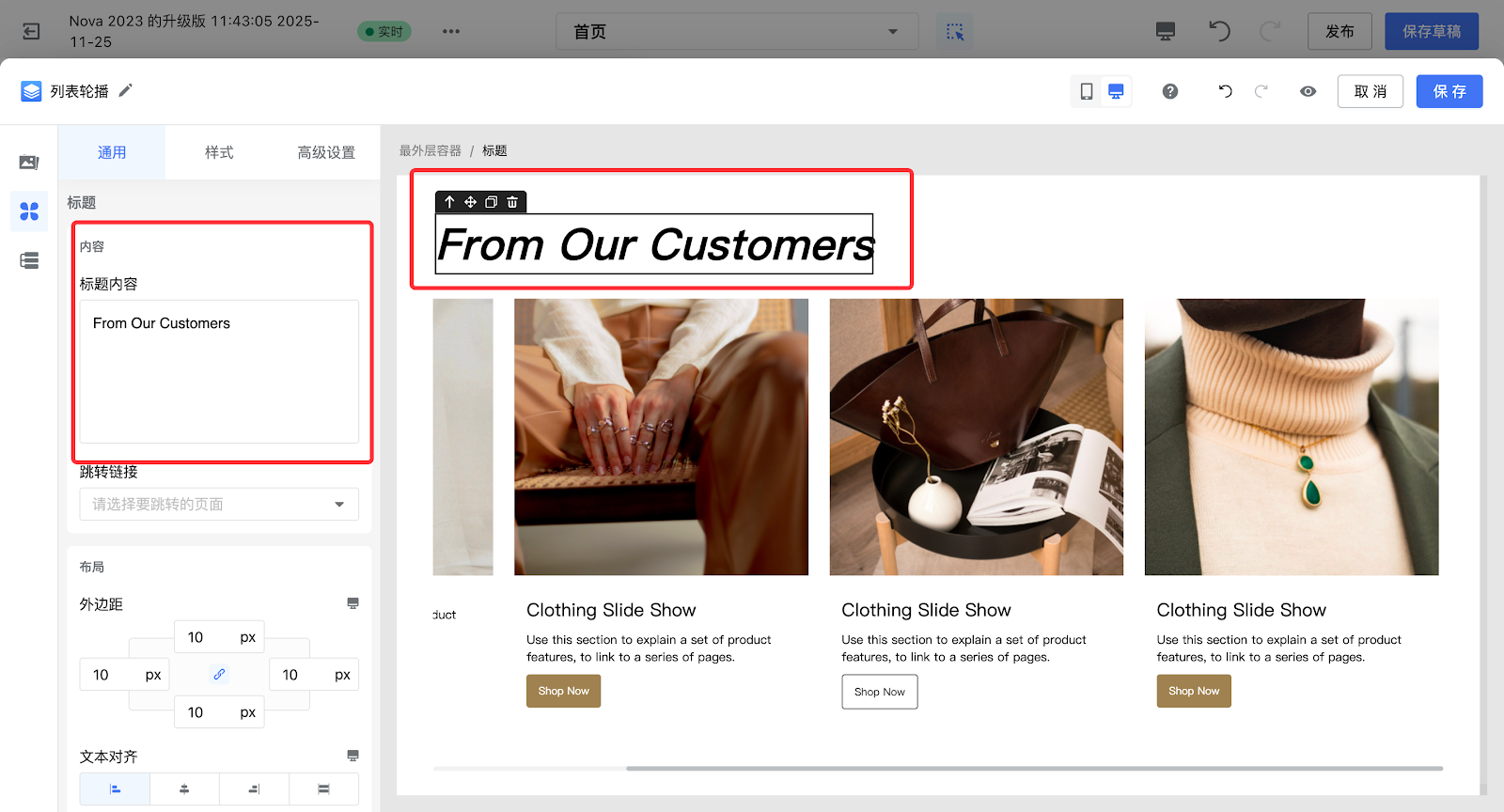Open the 跳转链接 page dropdown

click(x=219, y=505)
